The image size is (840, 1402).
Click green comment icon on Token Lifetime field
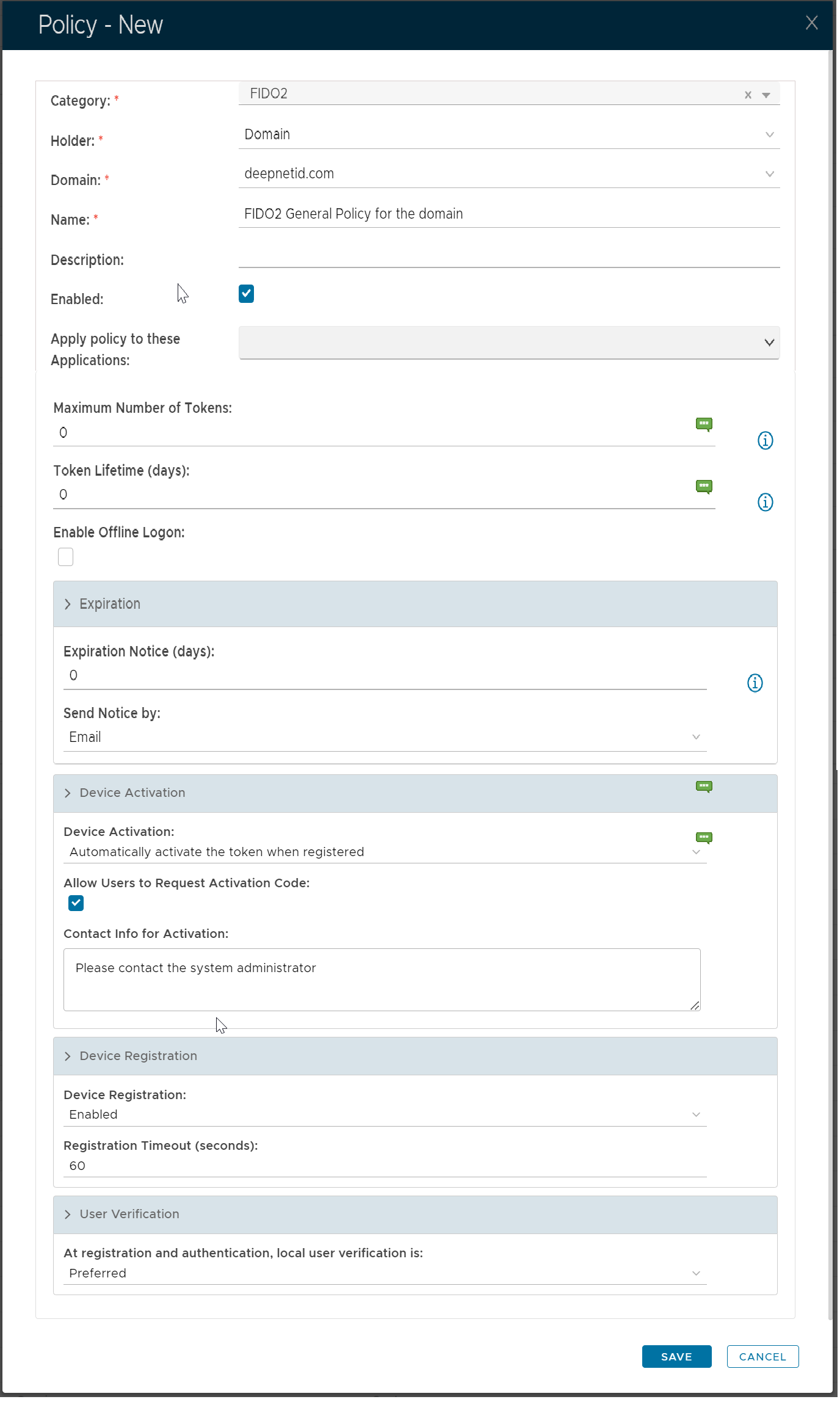[x=704, y=486]
